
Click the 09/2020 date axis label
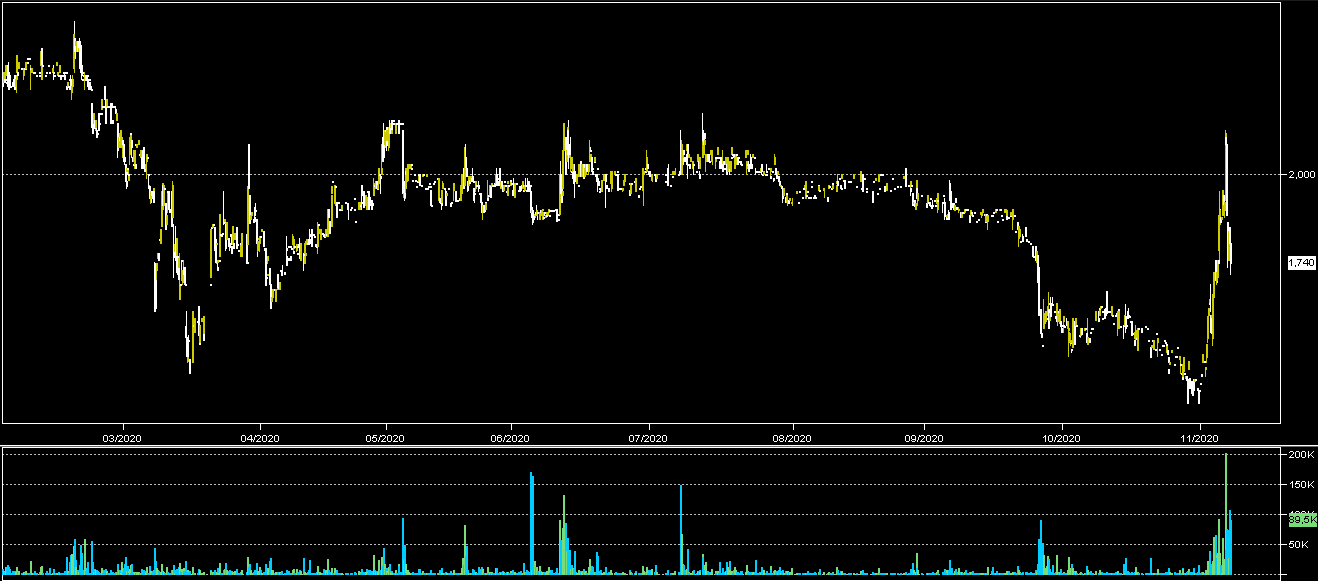point(924,437)
